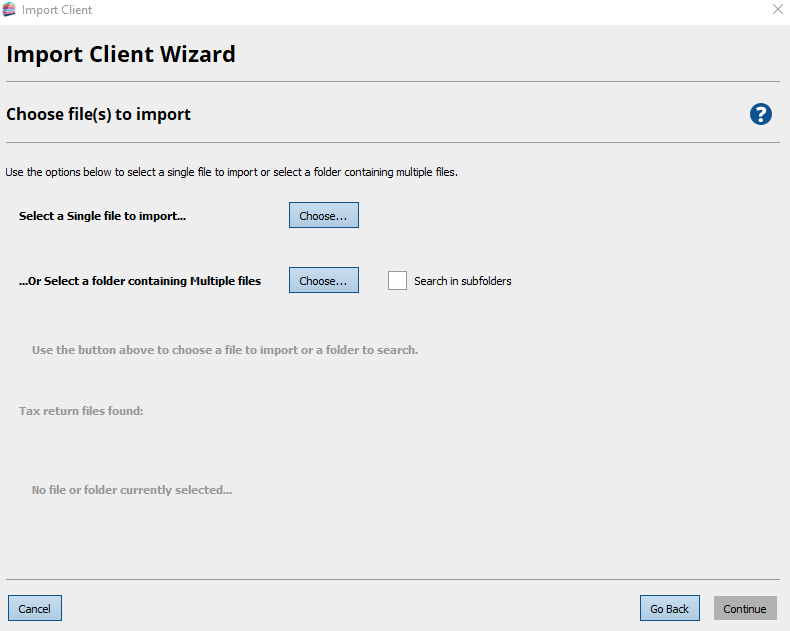Click the 'Or Select a folder' label
Screen dimensions: 790x631
point(140,281)
